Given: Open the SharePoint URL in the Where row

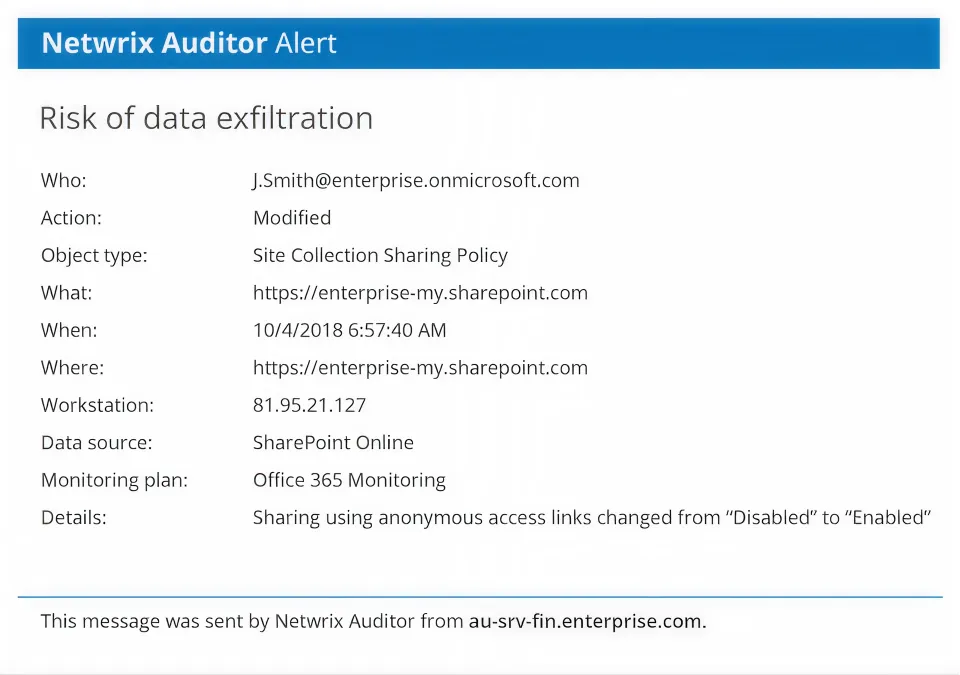Looking at the screenshot, I should (x=420, y=368).
